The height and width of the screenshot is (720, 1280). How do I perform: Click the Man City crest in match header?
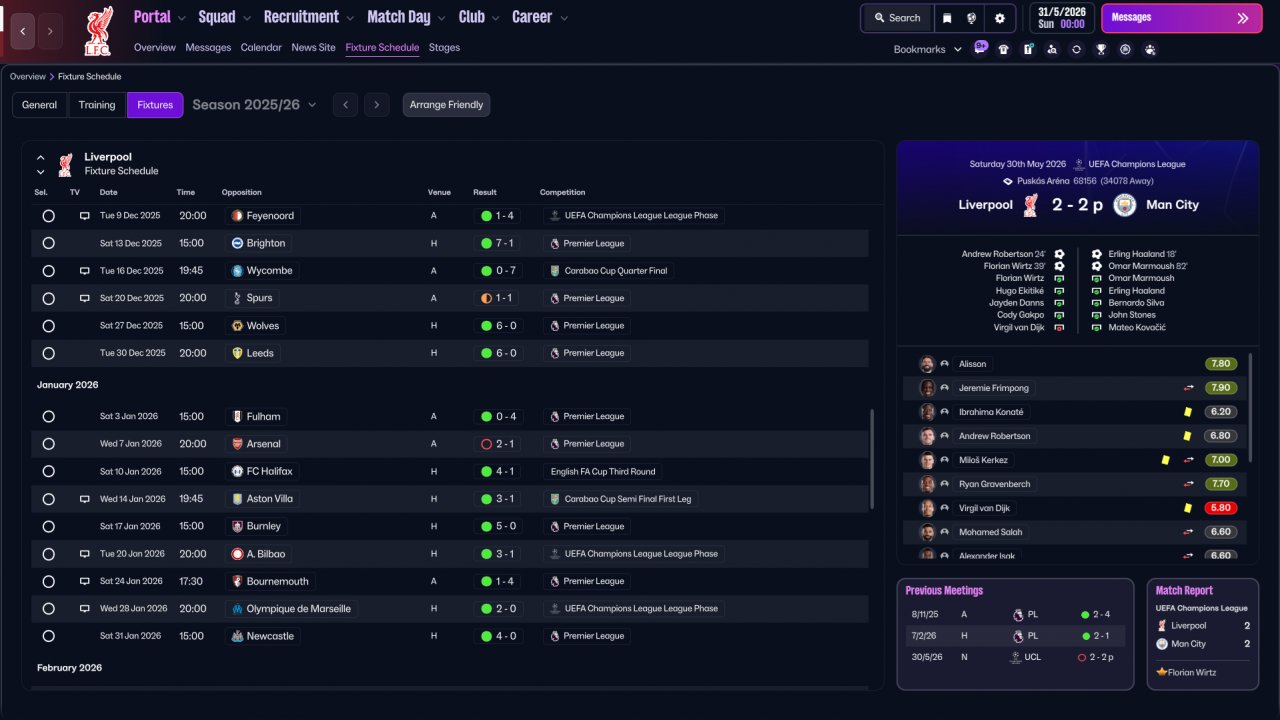pyautogui.click(x=1125, y=205)
